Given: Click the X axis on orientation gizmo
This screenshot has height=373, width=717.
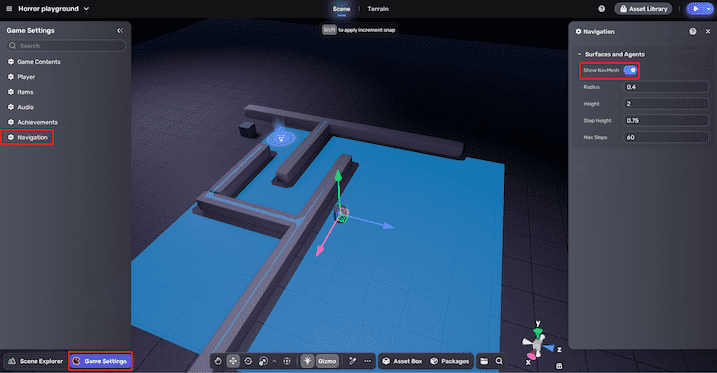Looking at the screenshot, I should [x=530, y=357].
